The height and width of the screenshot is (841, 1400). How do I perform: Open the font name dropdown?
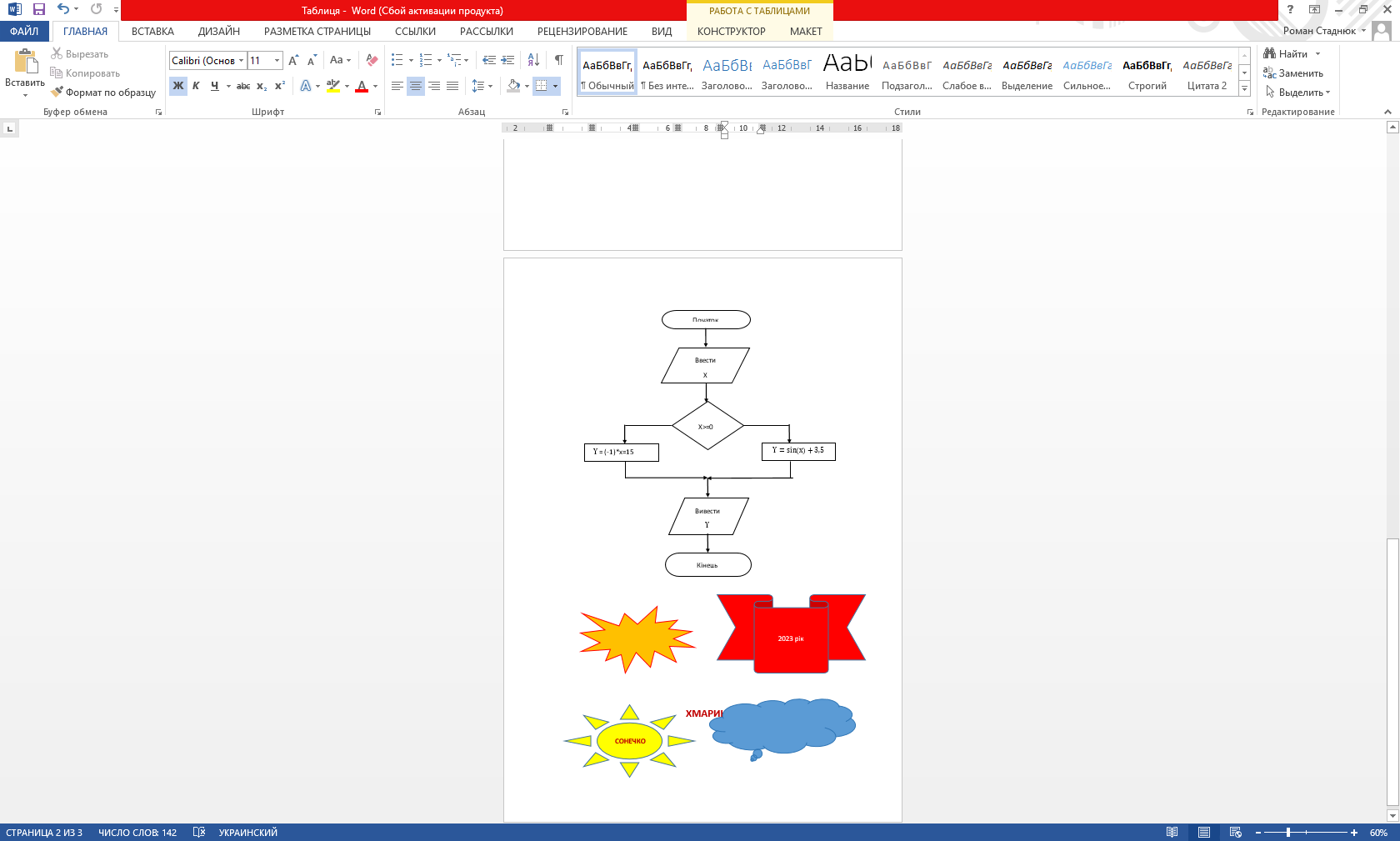coord(242,61)
